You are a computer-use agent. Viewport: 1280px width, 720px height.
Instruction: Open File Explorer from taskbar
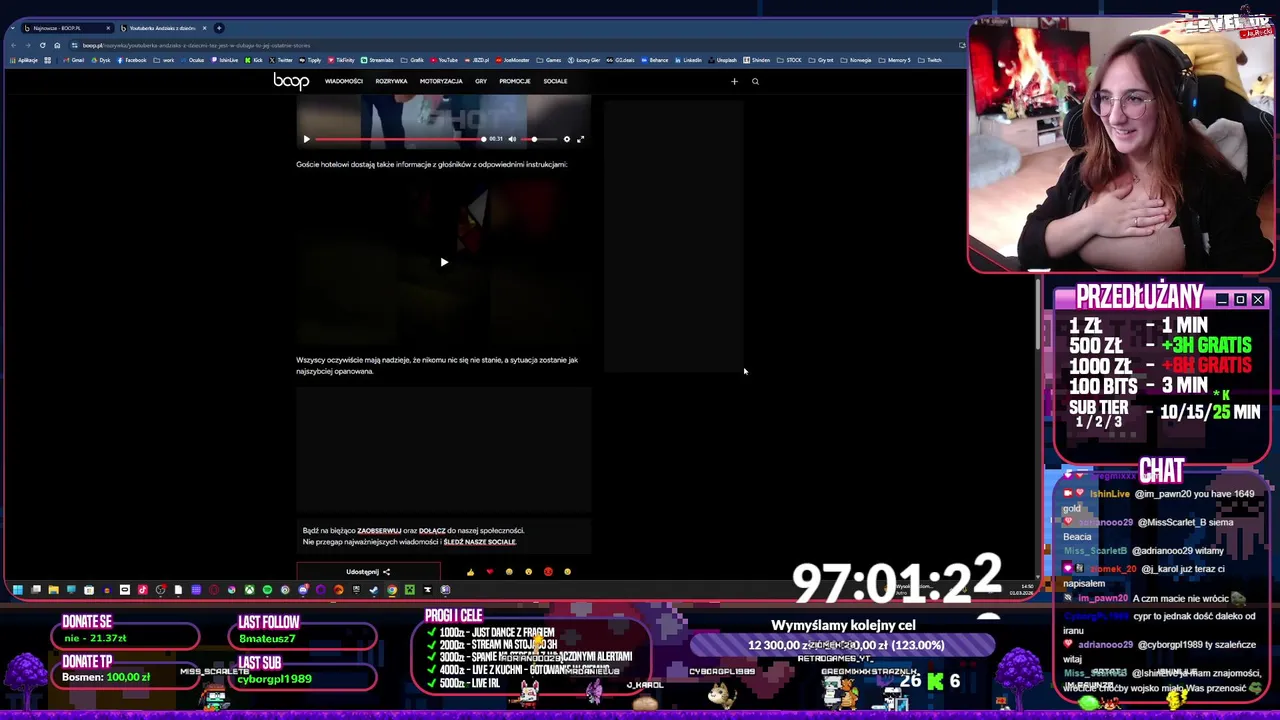click(x=54, y=590)
